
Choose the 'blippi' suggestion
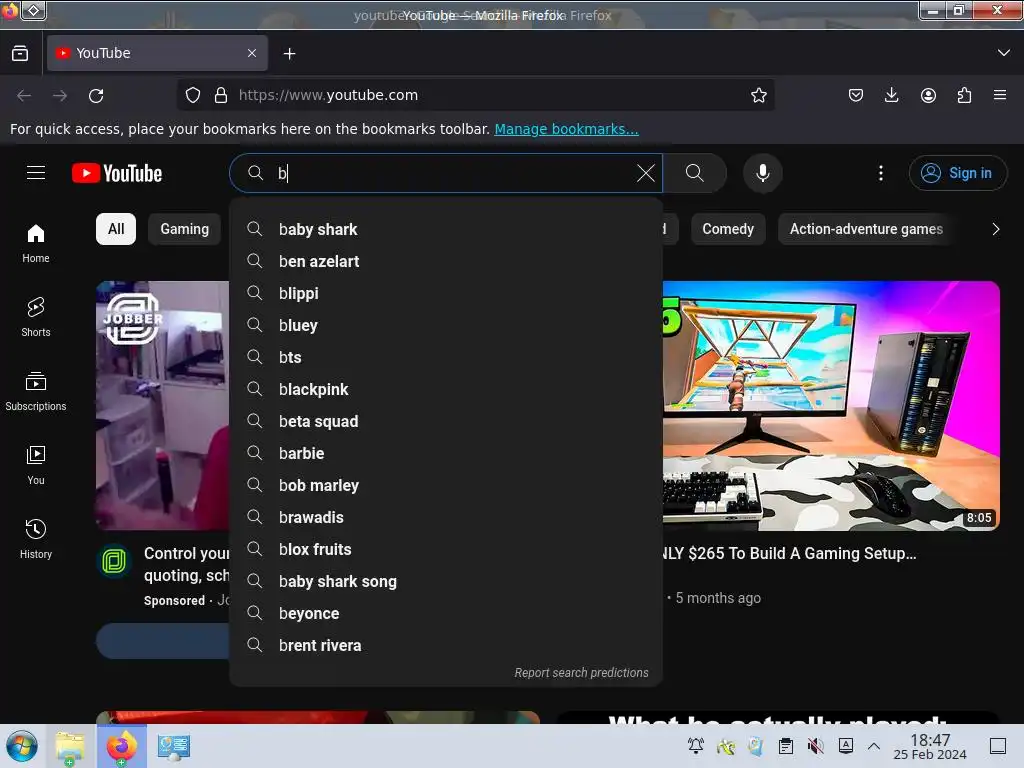click(446, 293)
